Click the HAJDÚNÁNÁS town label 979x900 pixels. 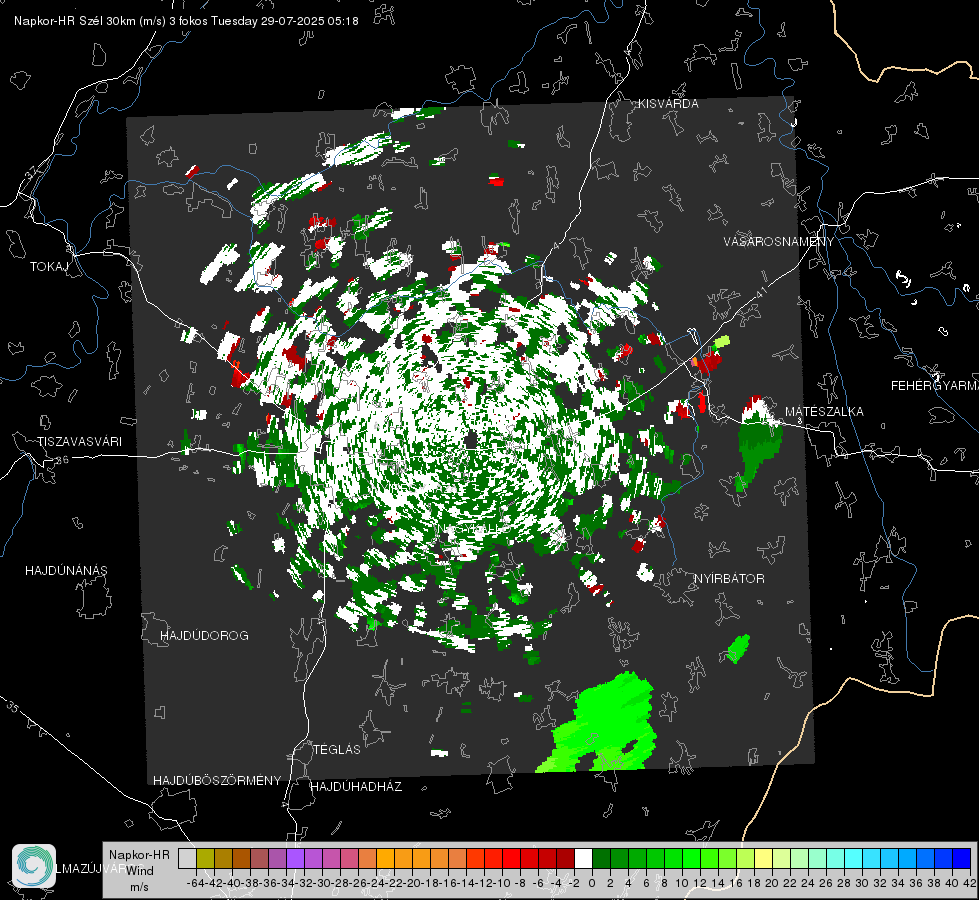click(x=66, y=571)
